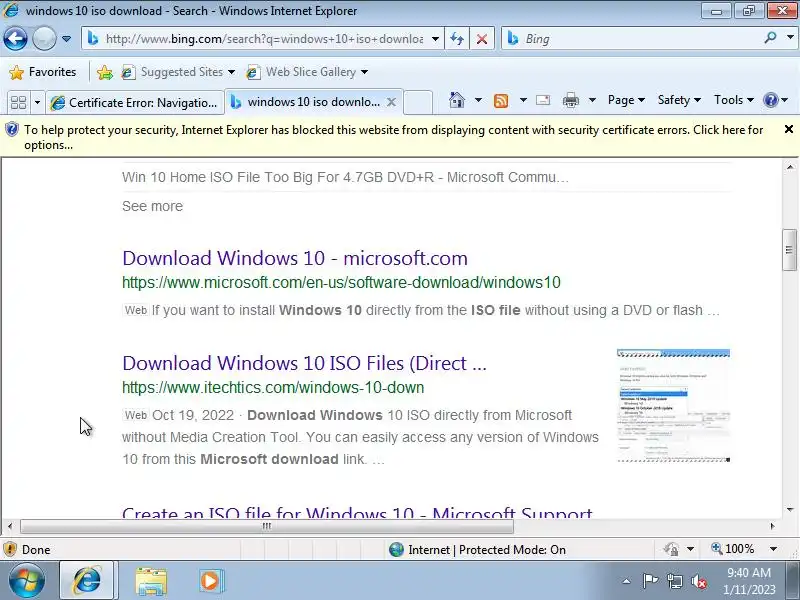800x600 pixels.
Task: Click the See more link
Action: [x=152, y=206]
